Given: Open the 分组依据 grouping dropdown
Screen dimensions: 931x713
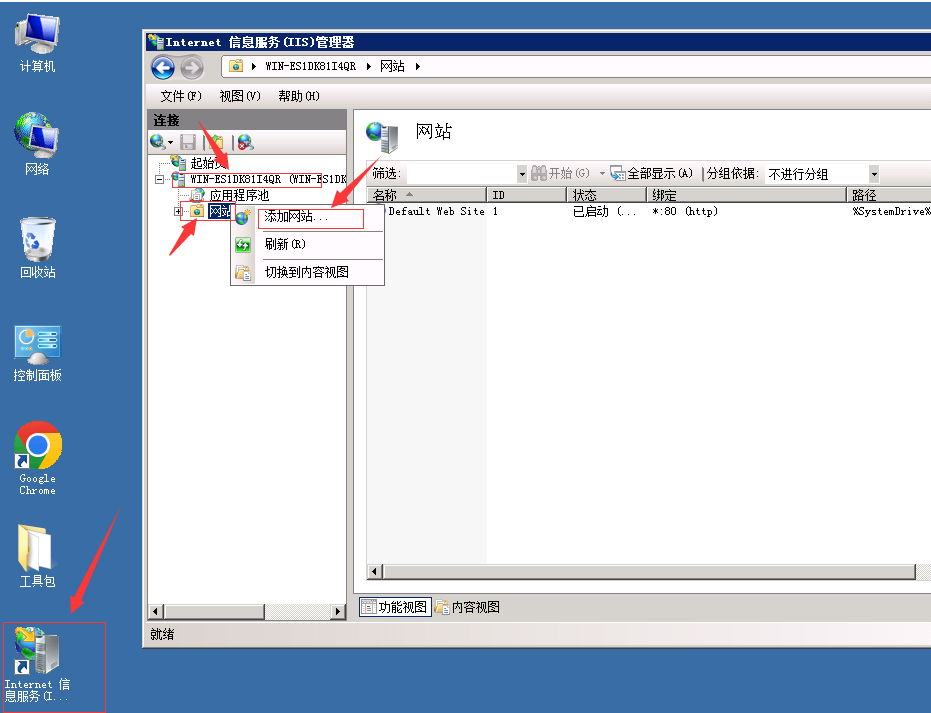Looking at the screenshot, I should pos(873,174).
